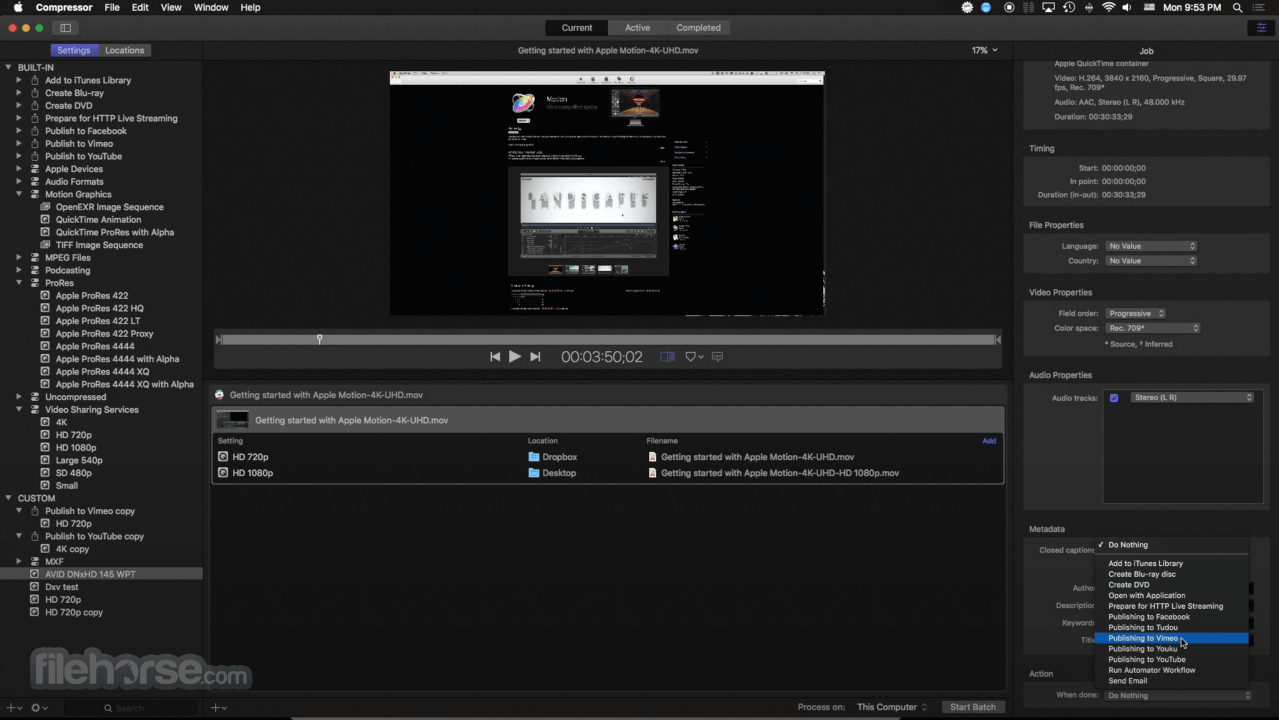The height and width of the screenshot is (720, 1279).
Task: Collapse the BUILT-IN section triangle
Action: point(8,67)
